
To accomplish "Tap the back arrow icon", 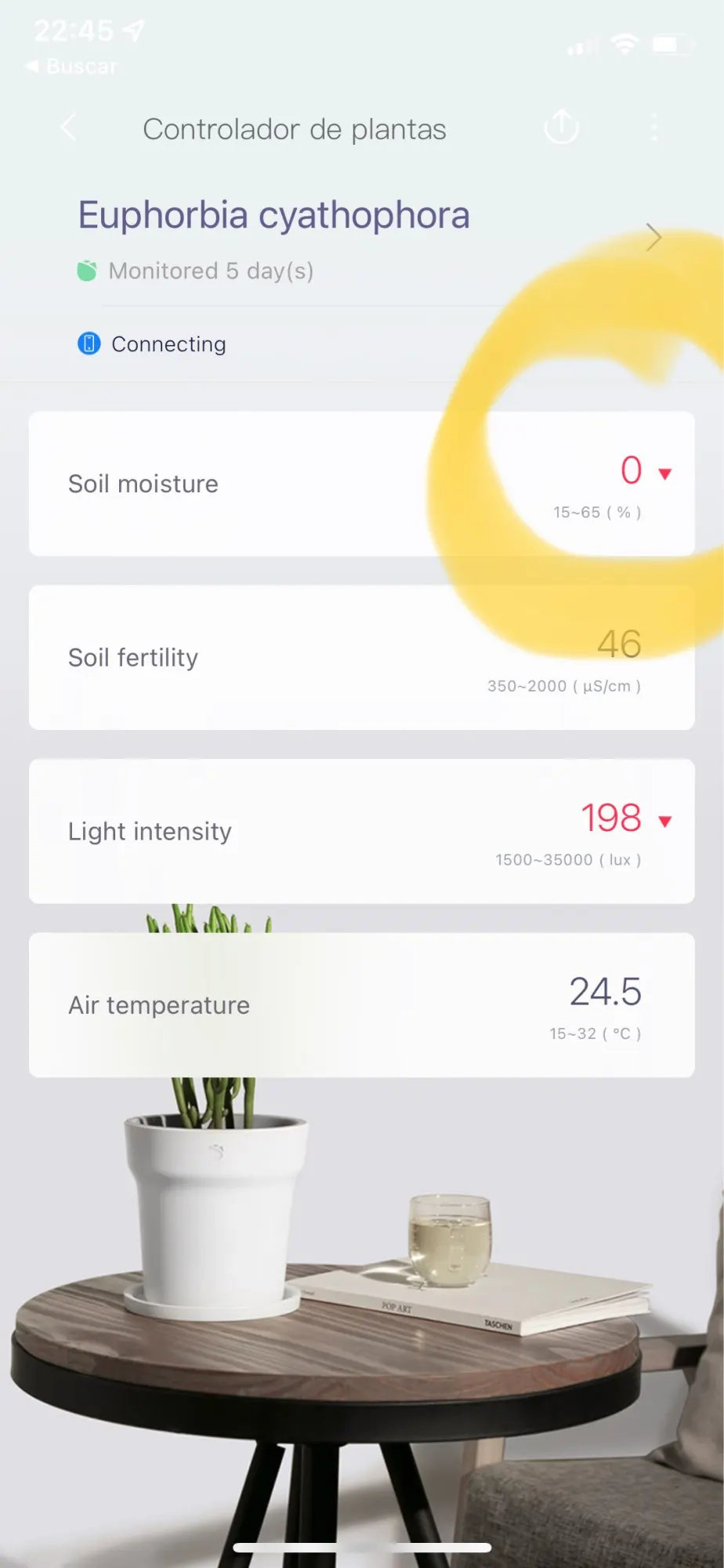I will coord(69,127).
